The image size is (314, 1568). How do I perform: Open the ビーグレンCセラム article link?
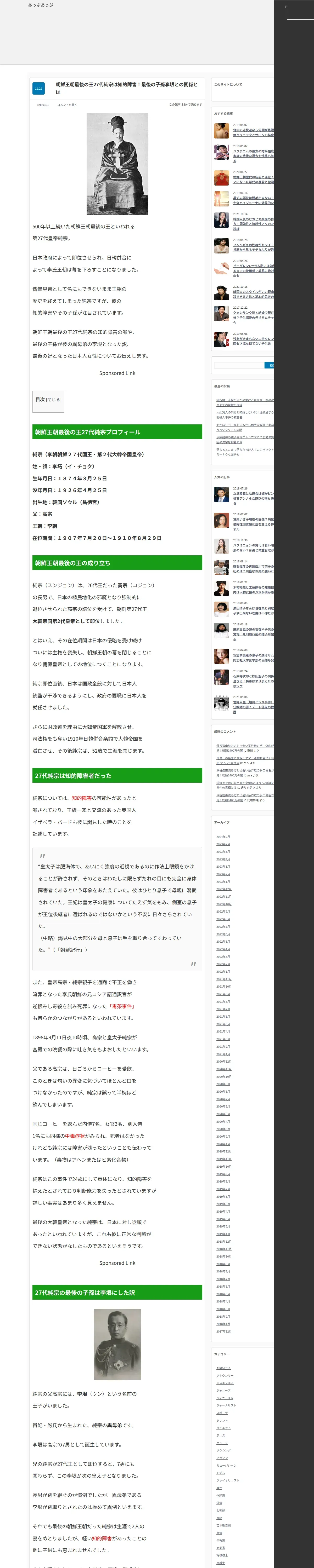pyautogui.click(x=253, y=270)
